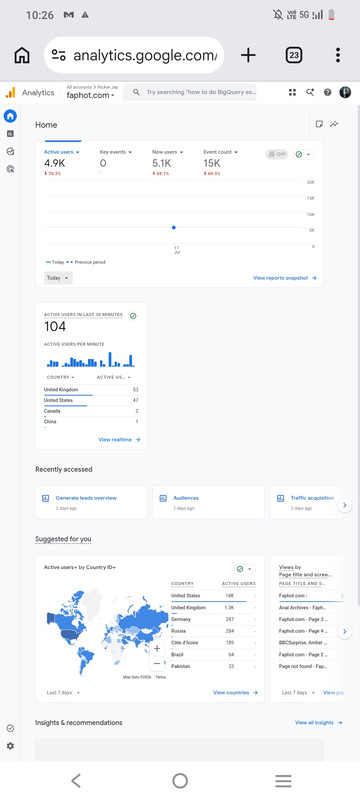Change the Active users metric in map card

[60, 567]
